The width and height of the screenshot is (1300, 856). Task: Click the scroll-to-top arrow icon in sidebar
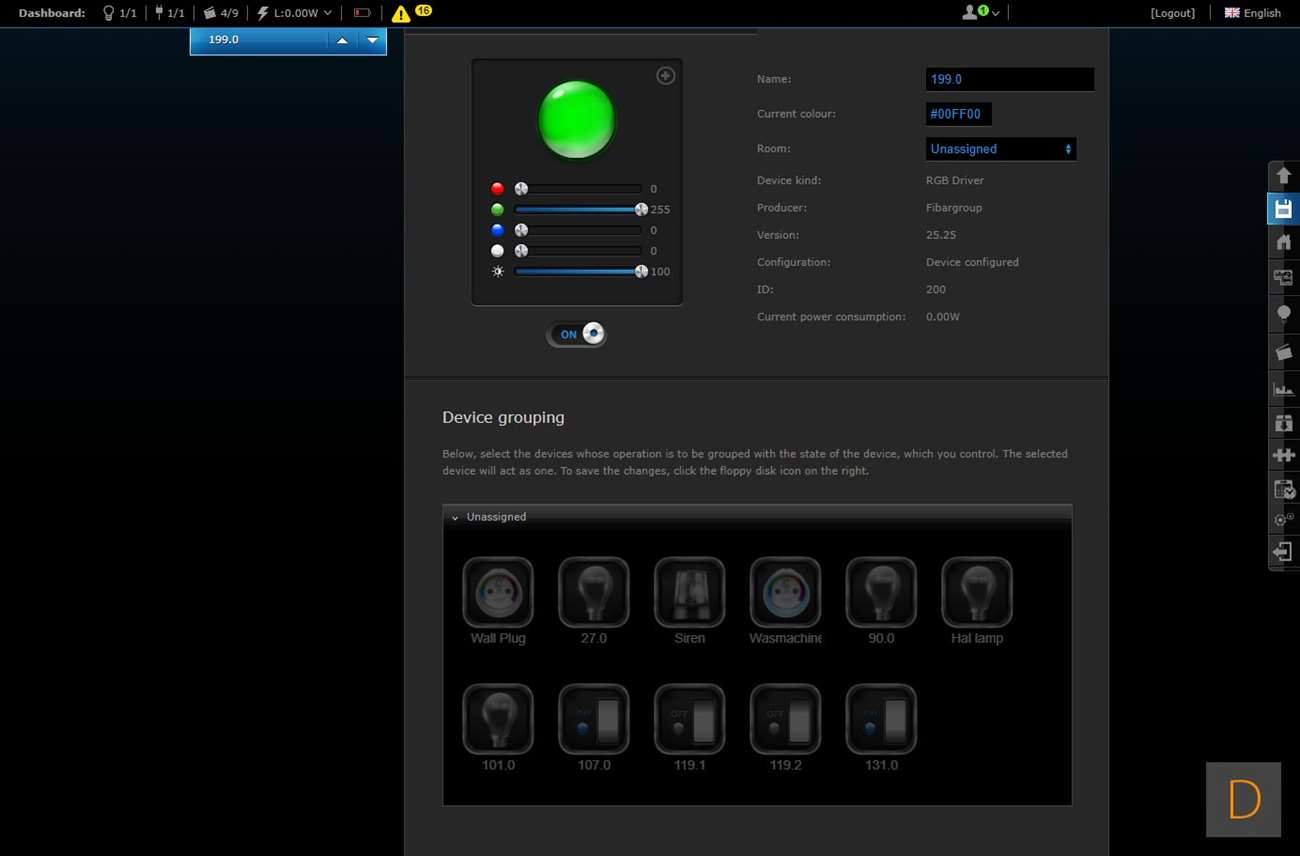(1283, 176)
